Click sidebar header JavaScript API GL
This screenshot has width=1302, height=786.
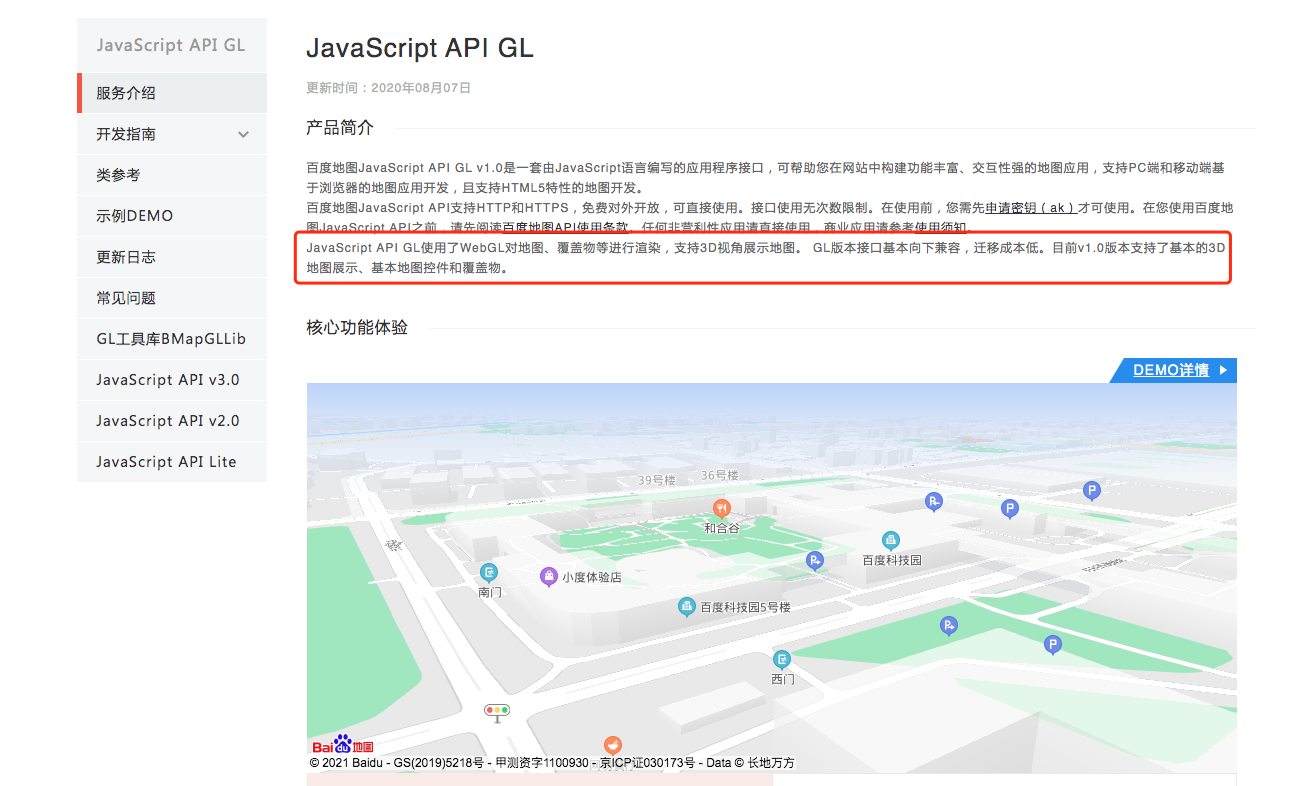click(x=171, y=45)
